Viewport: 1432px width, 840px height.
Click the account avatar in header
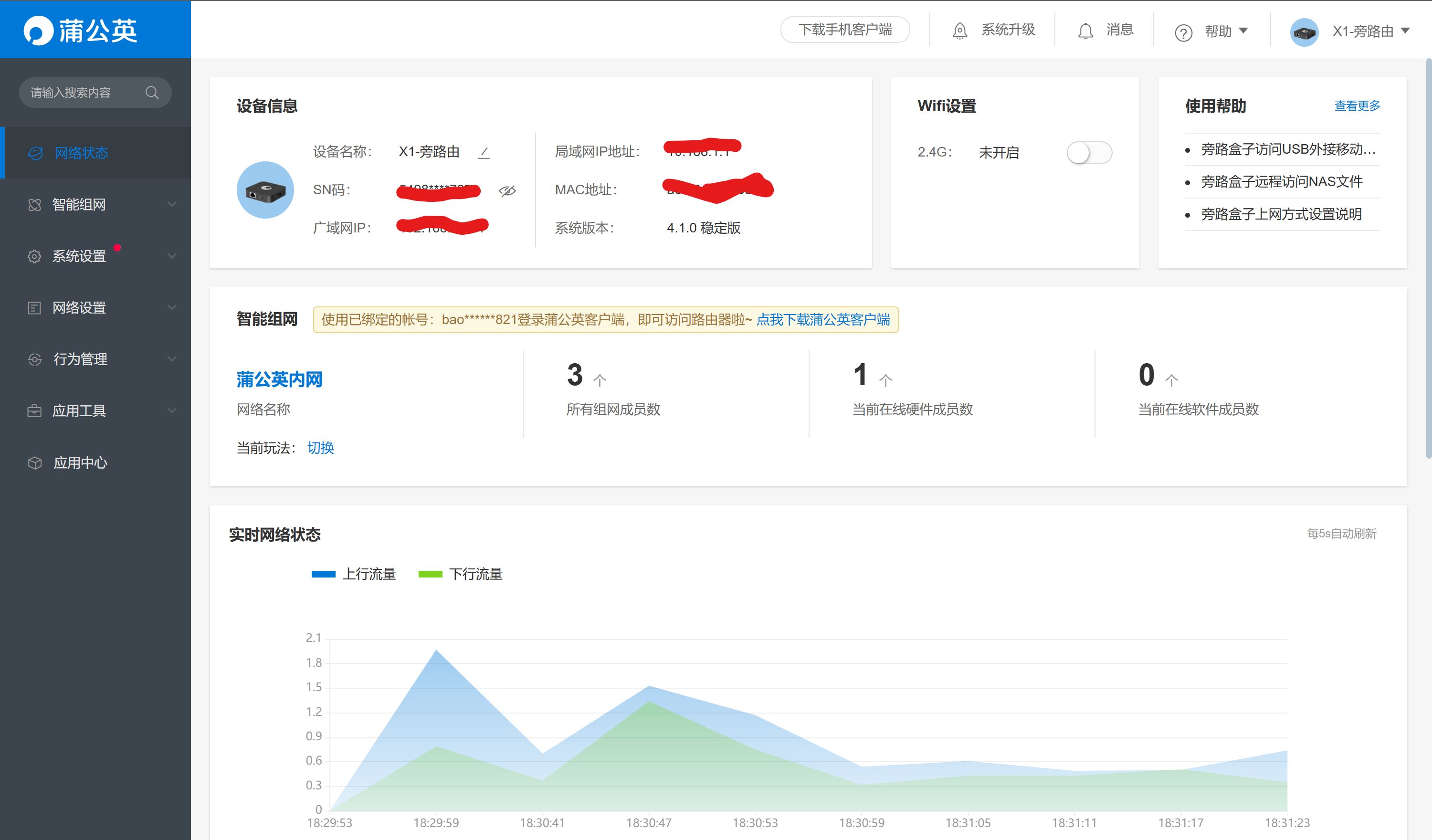pyautogui.click(x=1304, y=32)
